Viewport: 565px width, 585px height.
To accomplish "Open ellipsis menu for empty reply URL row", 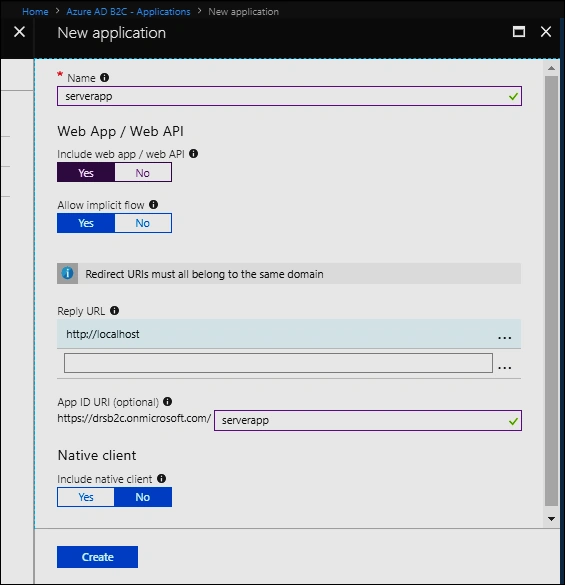I will [x=505, y=367].
